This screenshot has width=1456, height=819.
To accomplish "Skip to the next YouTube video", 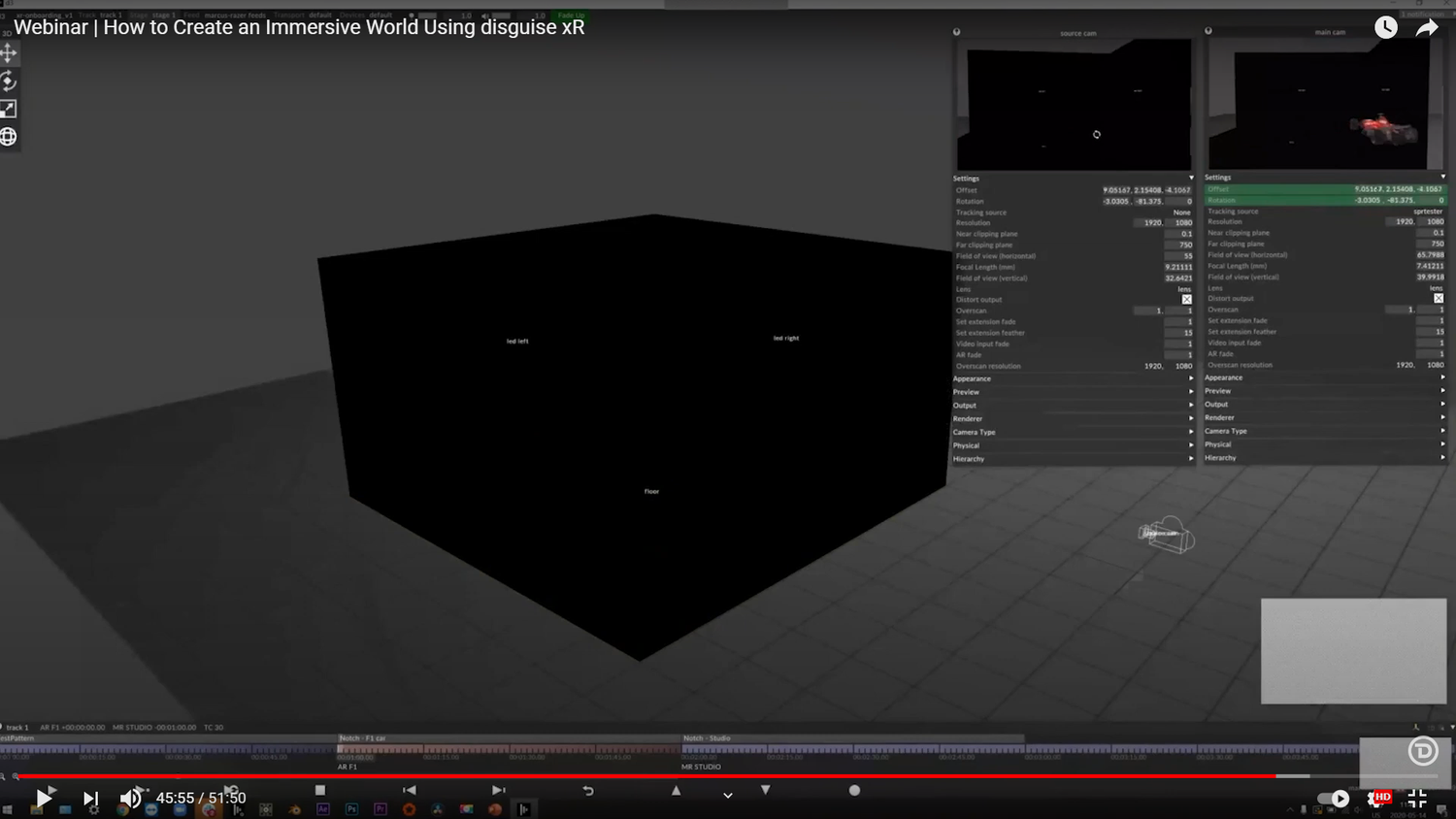I will (x=90, y=799).
